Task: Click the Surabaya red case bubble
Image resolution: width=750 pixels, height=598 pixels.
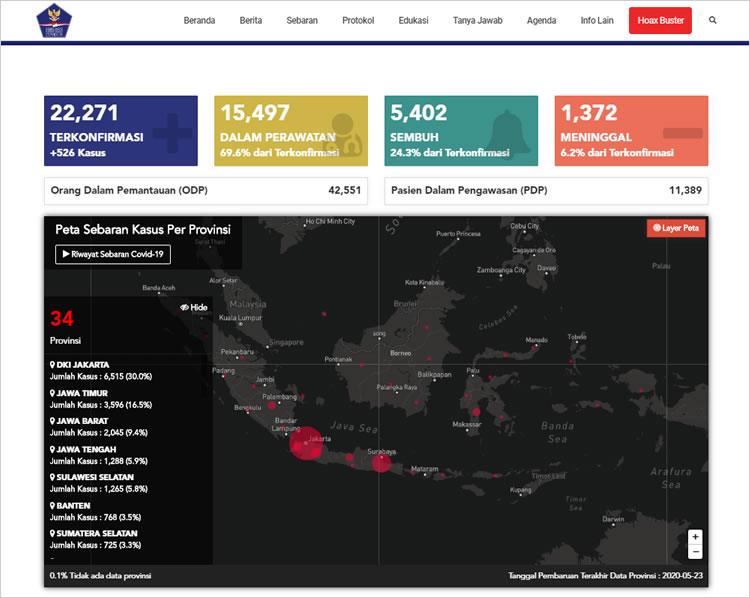Action: click(381, 462)
